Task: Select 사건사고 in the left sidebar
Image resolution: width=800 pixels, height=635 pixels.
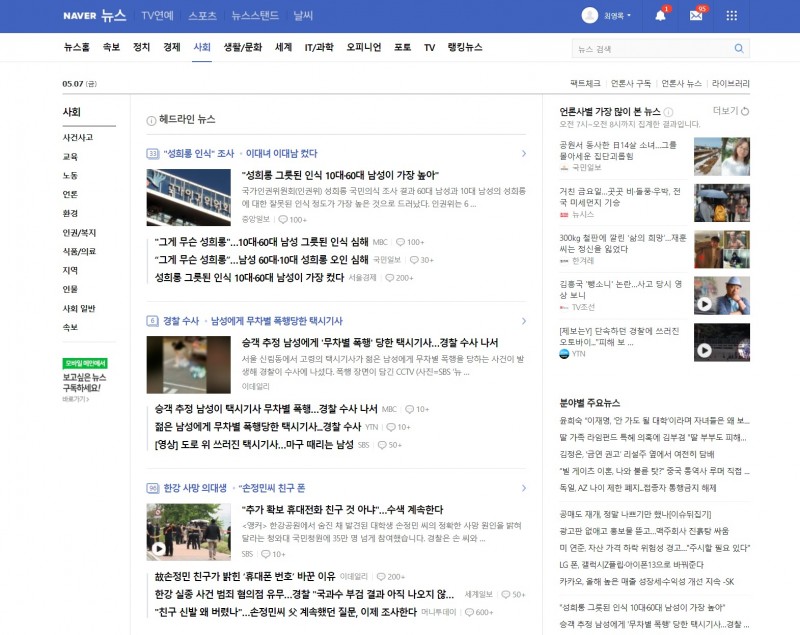Action: (78, 138)
